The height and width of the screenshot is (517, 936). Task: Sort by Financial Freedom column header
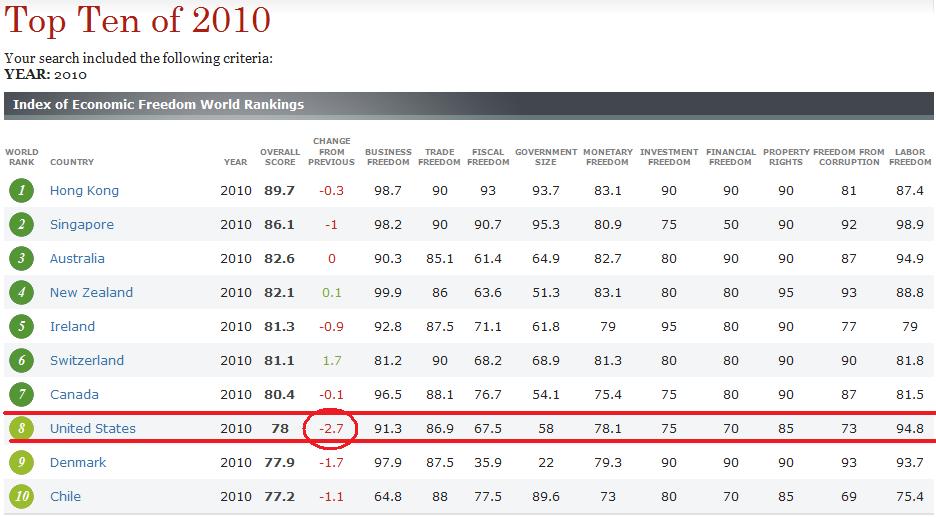pos(731,157)
